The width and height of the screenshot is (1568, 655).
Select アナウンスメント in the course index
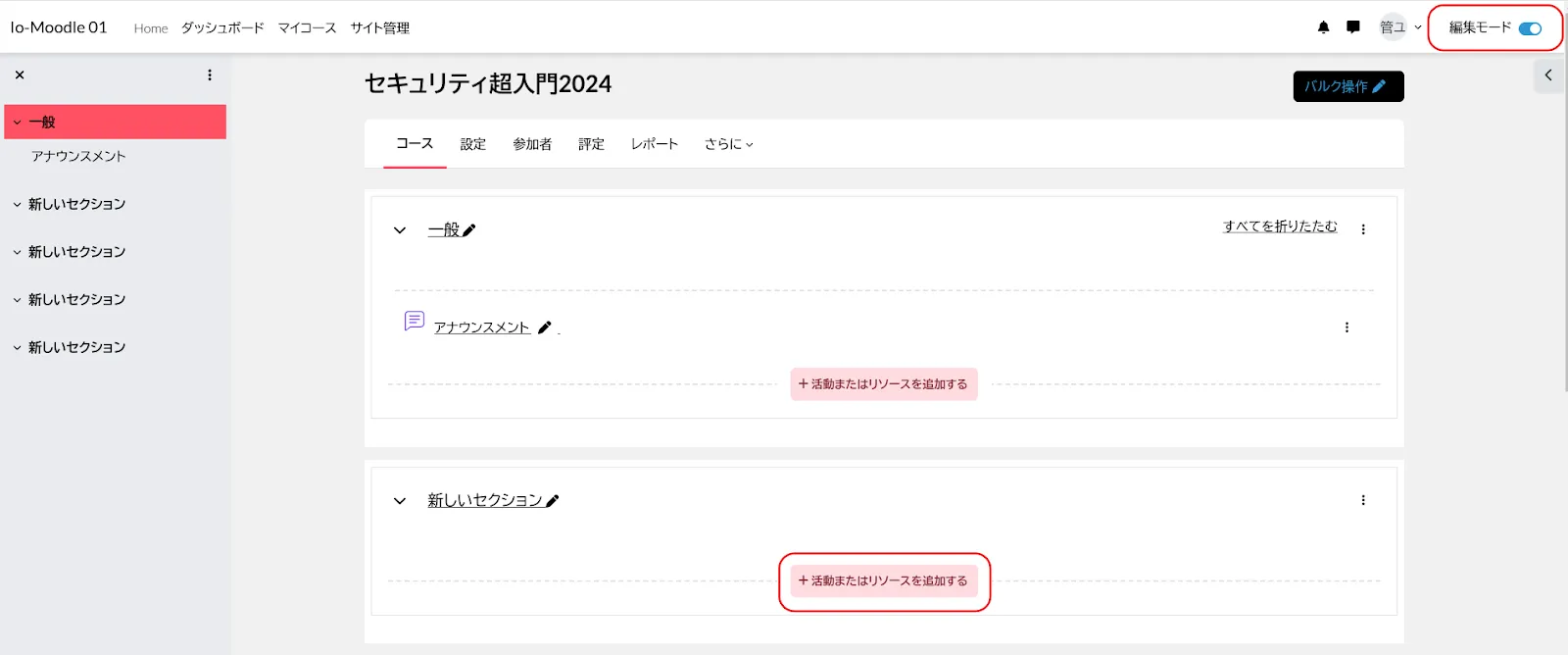pos(78,156)
